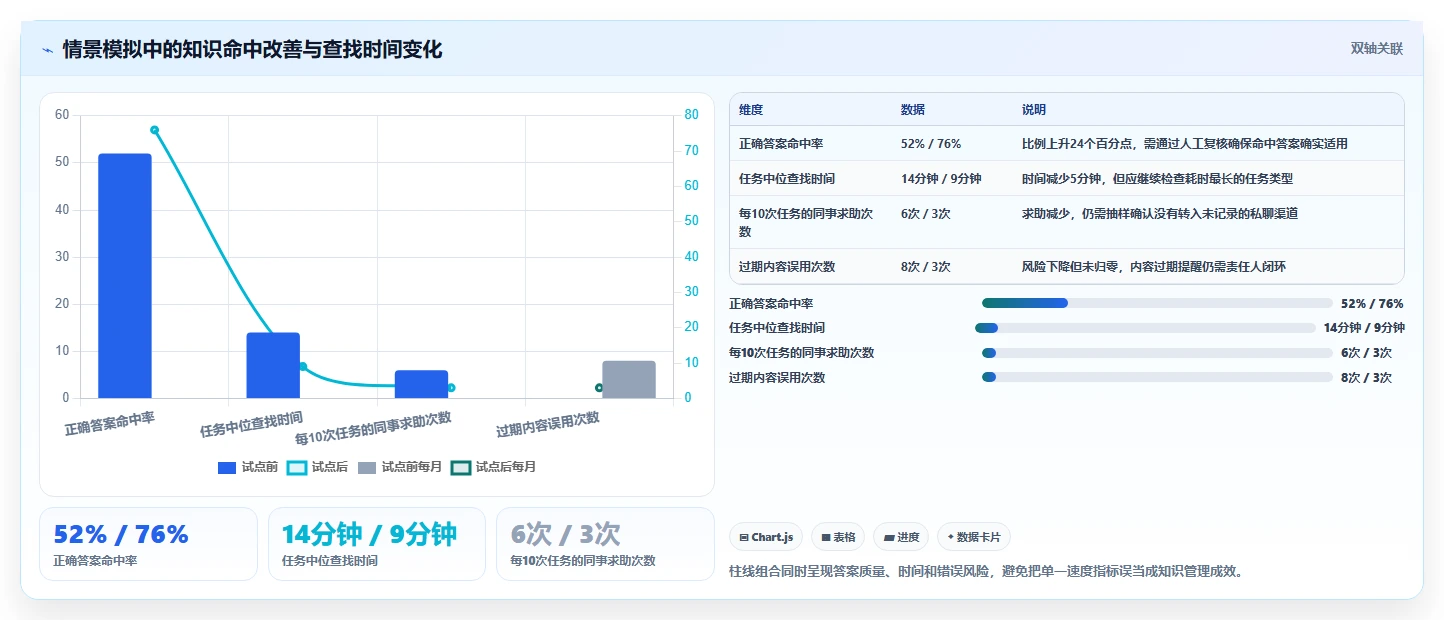
Task: Click the 进度 chip icon
Action: 889,538
